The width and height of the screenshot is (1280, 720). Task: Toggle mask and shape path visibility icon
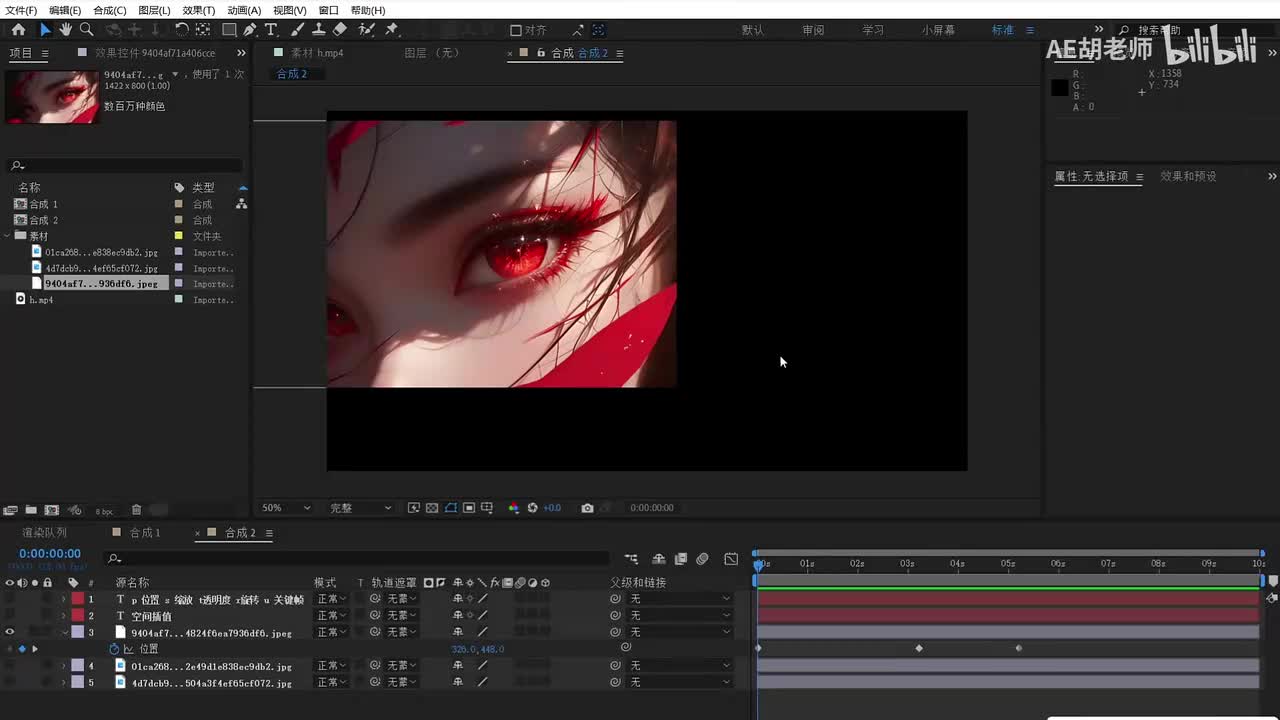pos(451,508)
